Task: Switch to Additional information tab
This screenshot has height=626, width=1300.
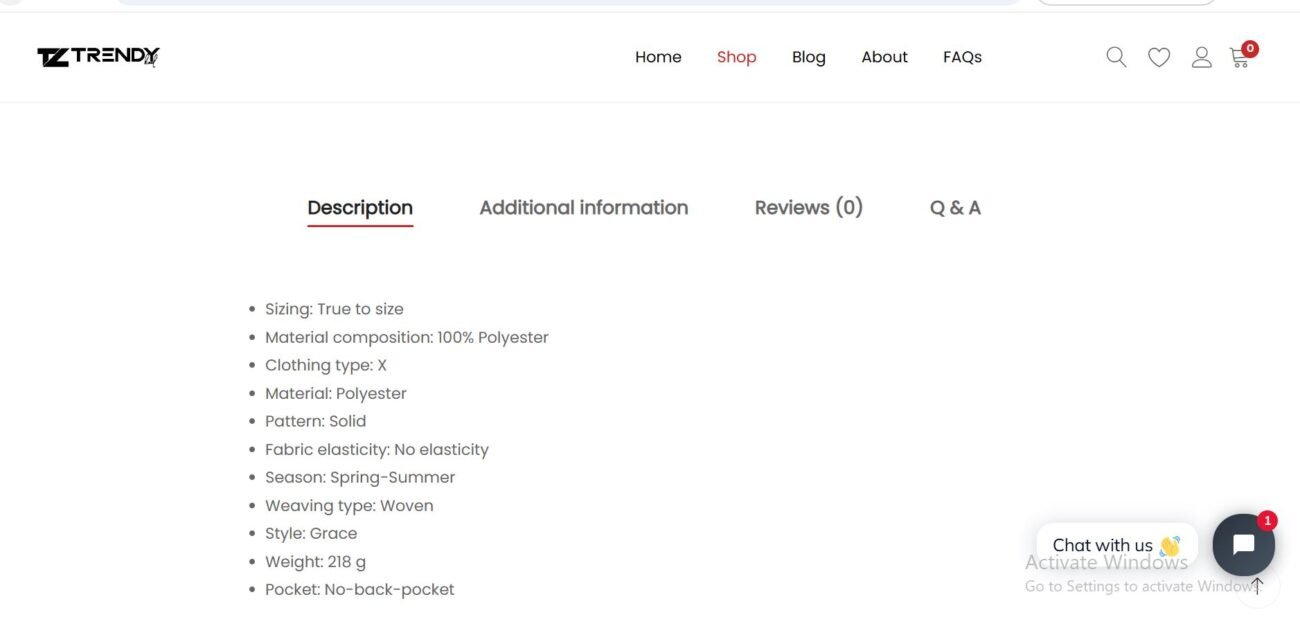Action: click(x=583, y=208)
